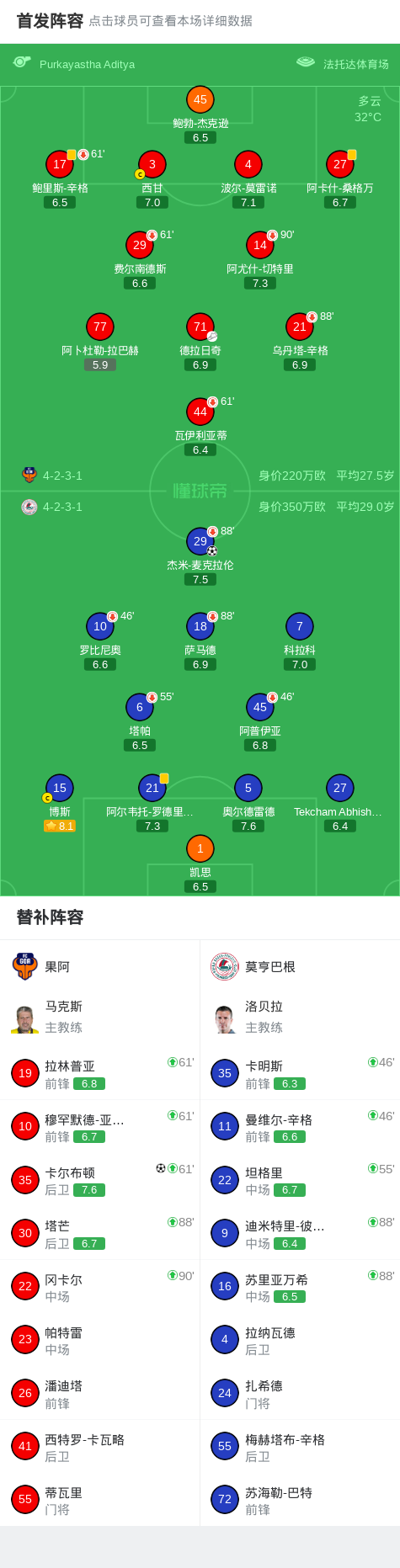
Task: Open substitute 卡明斯 number 35
Action: pyautogui.click(x=300, y=1073)
